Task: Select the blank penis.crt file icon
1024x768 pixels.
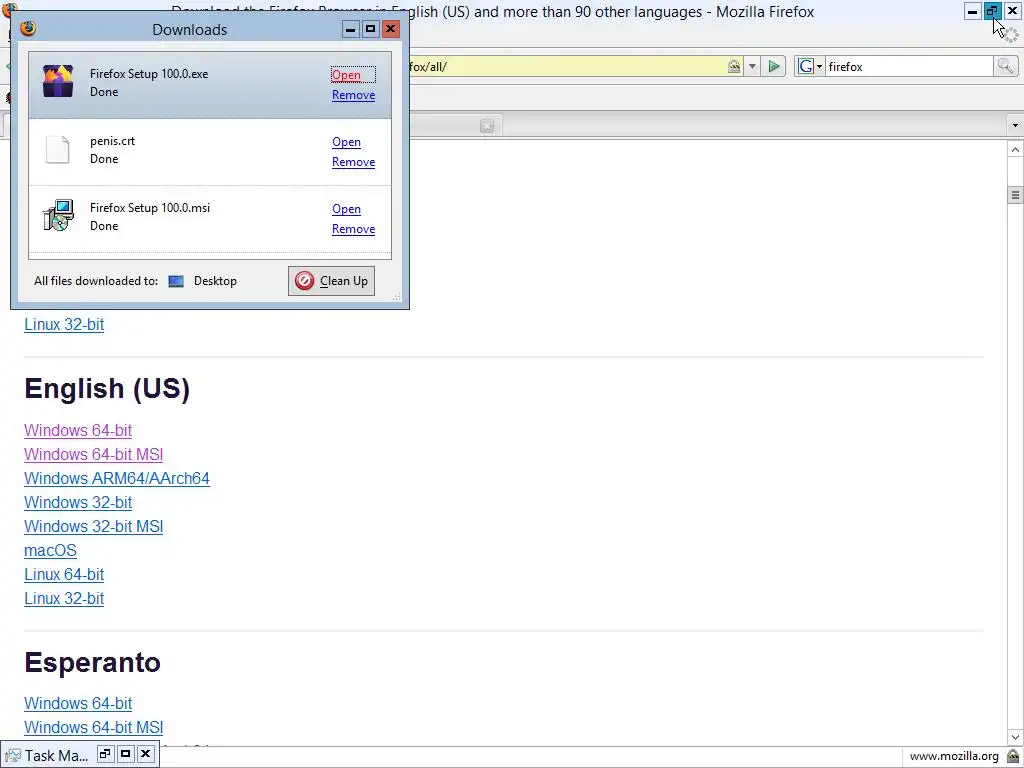Action: coord(57,150)
